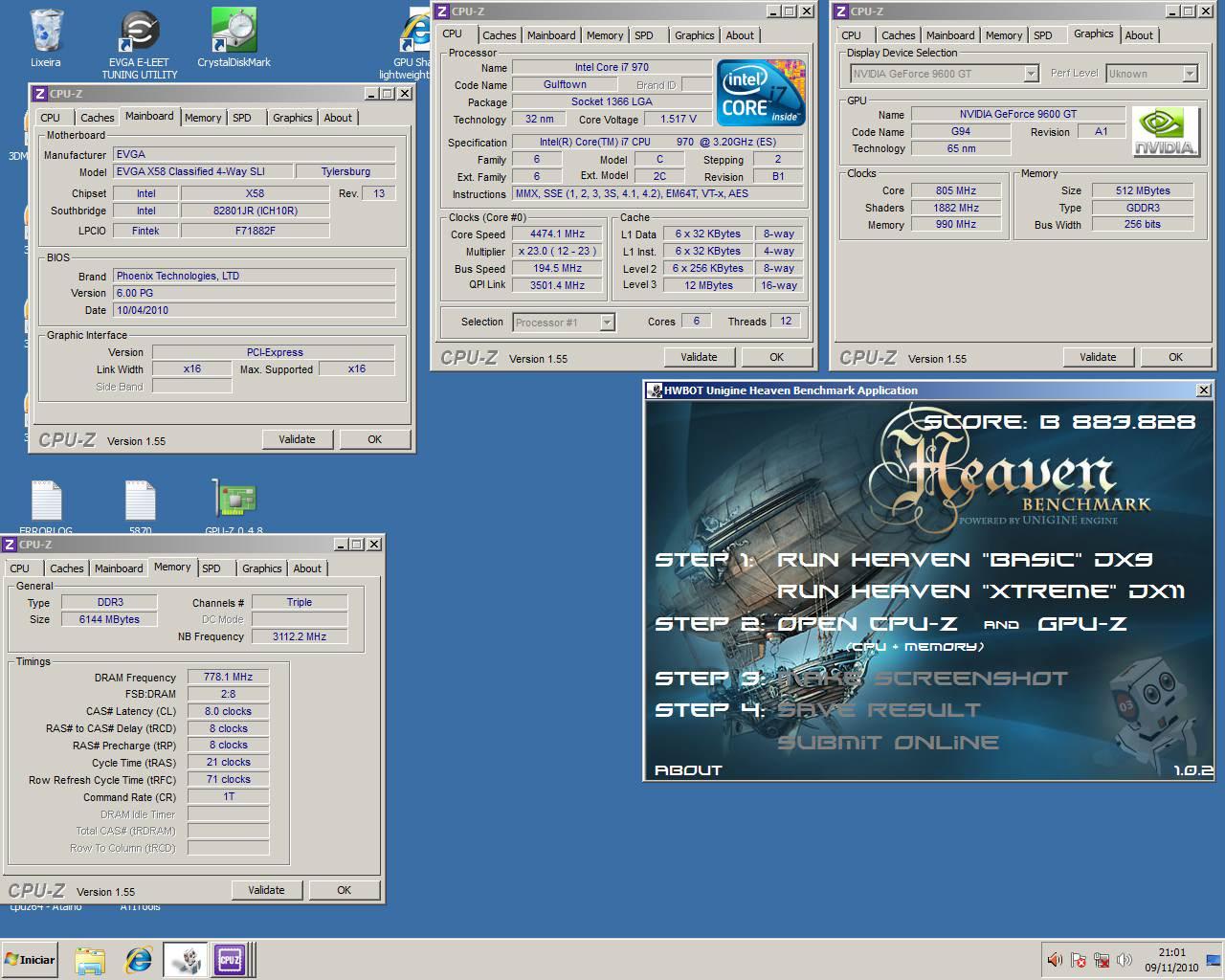
Task: Click OK in the Mainboard window
Action: [375, 439]
